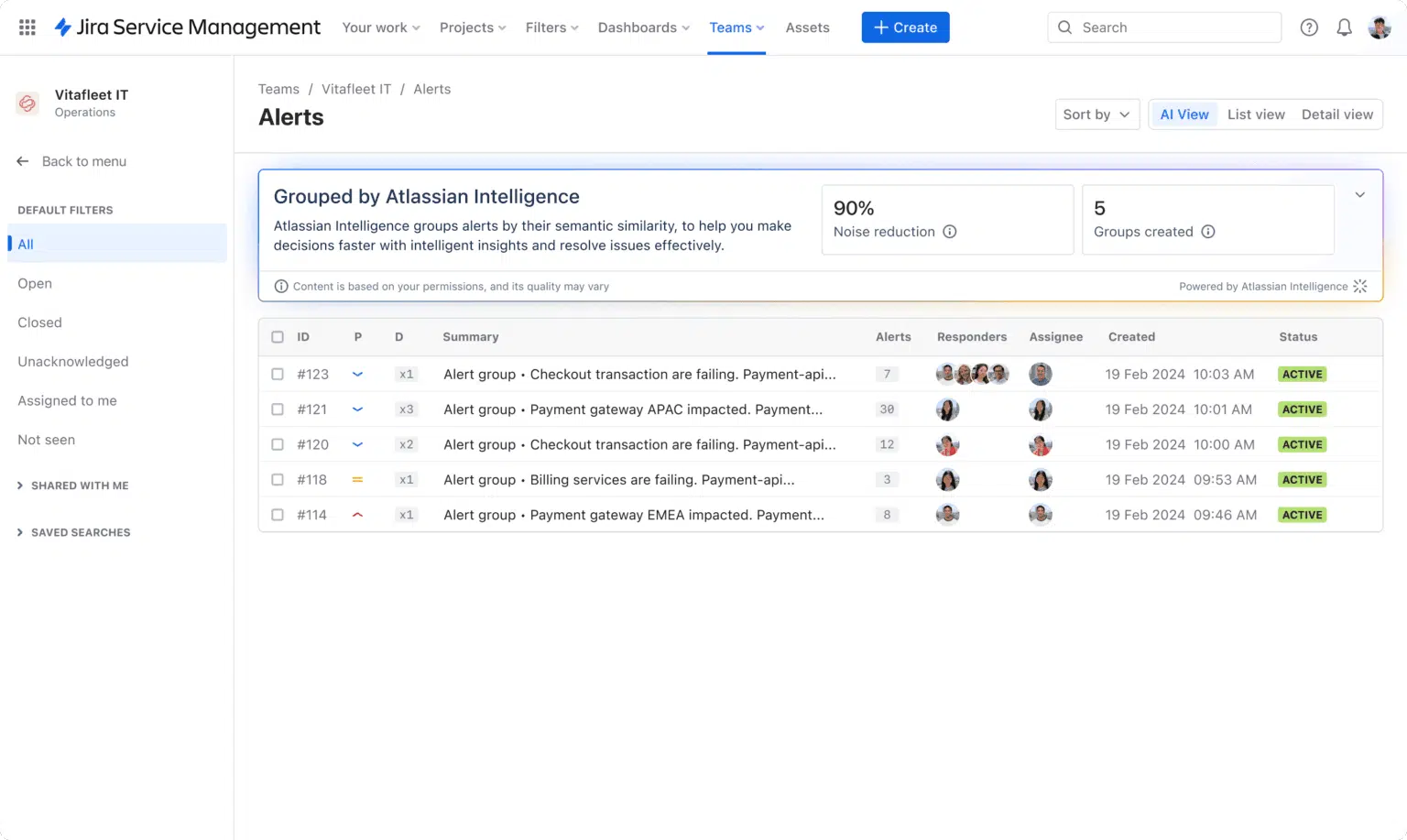Click the ACTIVE status badge of alert #114
1407x840 pixels.
click(x=1302, y=515)
